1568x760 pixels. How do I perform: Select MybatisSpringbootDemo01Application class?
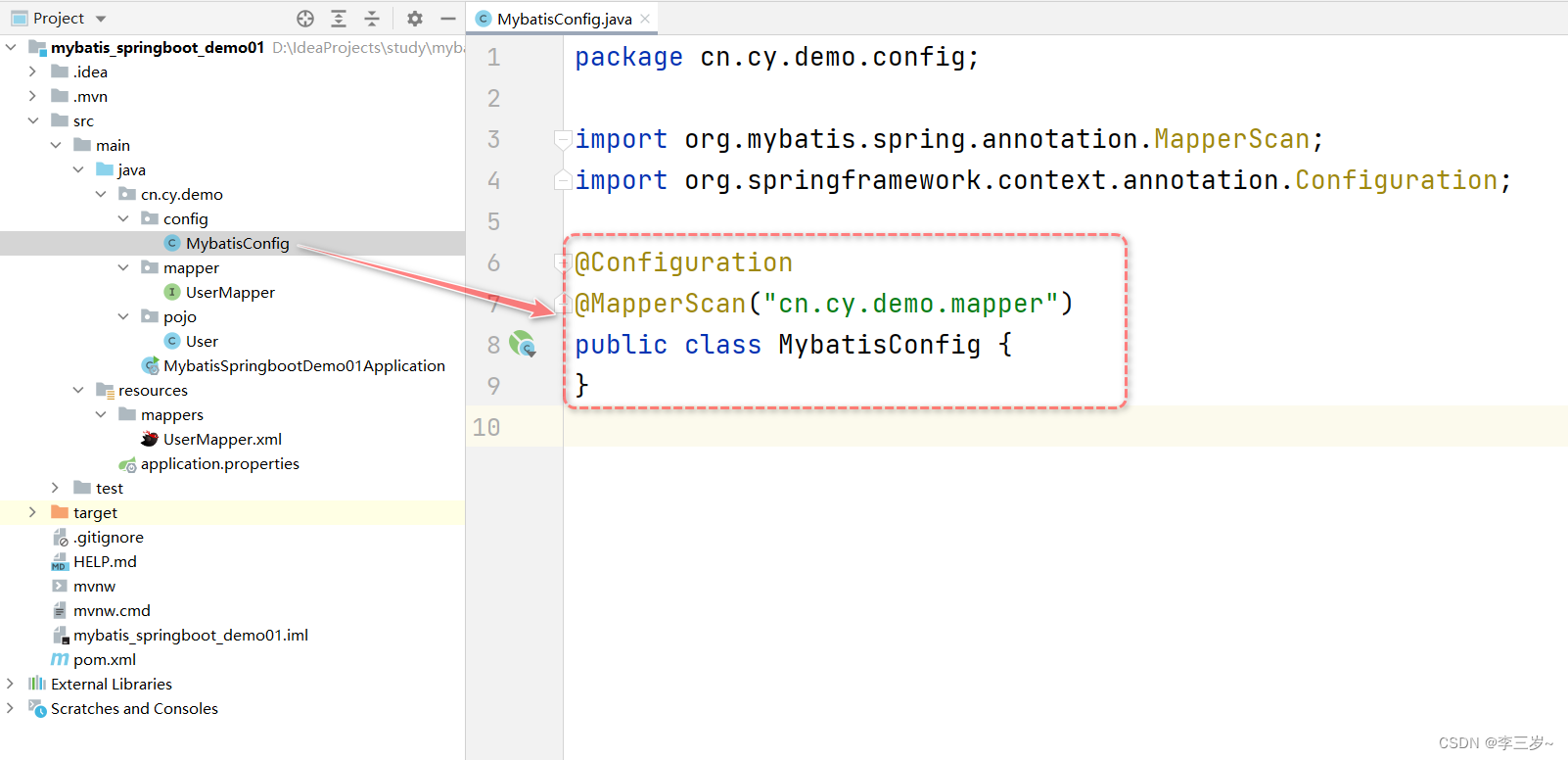304,365
